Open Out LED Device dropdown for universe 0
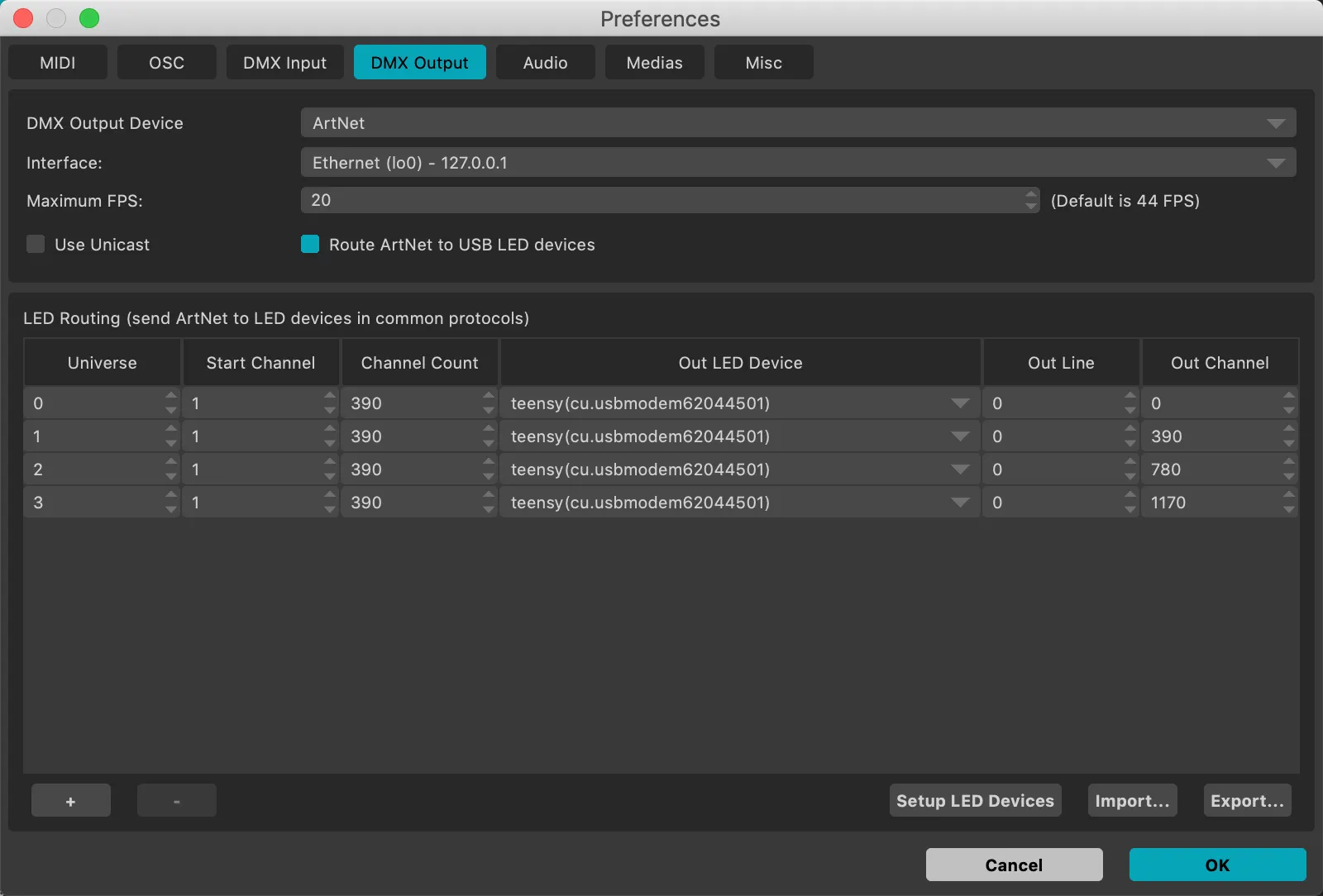This screenshot has width=1323, height=896. click(x=740, y=403)
